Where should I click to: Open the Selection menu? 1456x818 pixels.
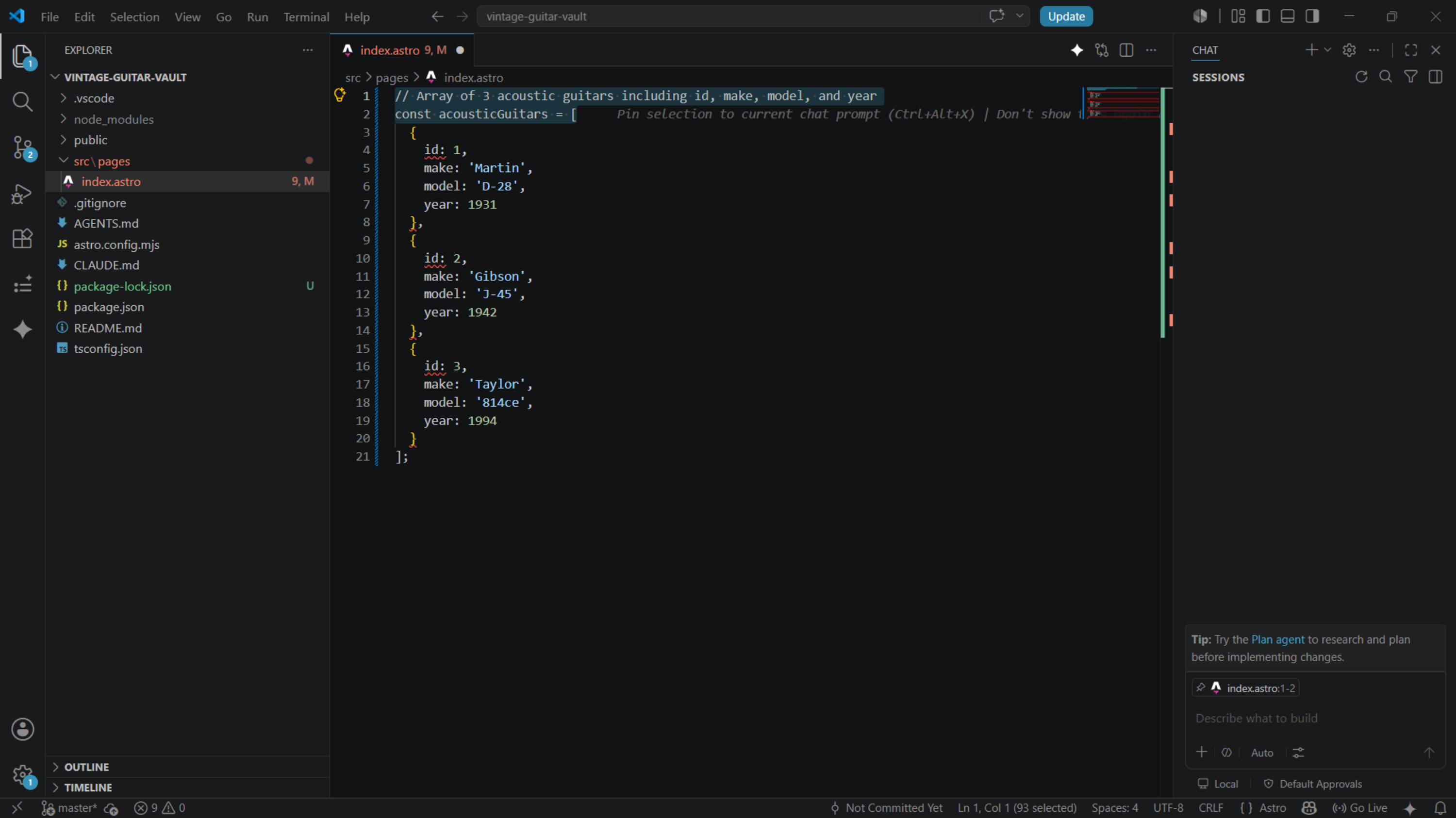coord(134,17)
